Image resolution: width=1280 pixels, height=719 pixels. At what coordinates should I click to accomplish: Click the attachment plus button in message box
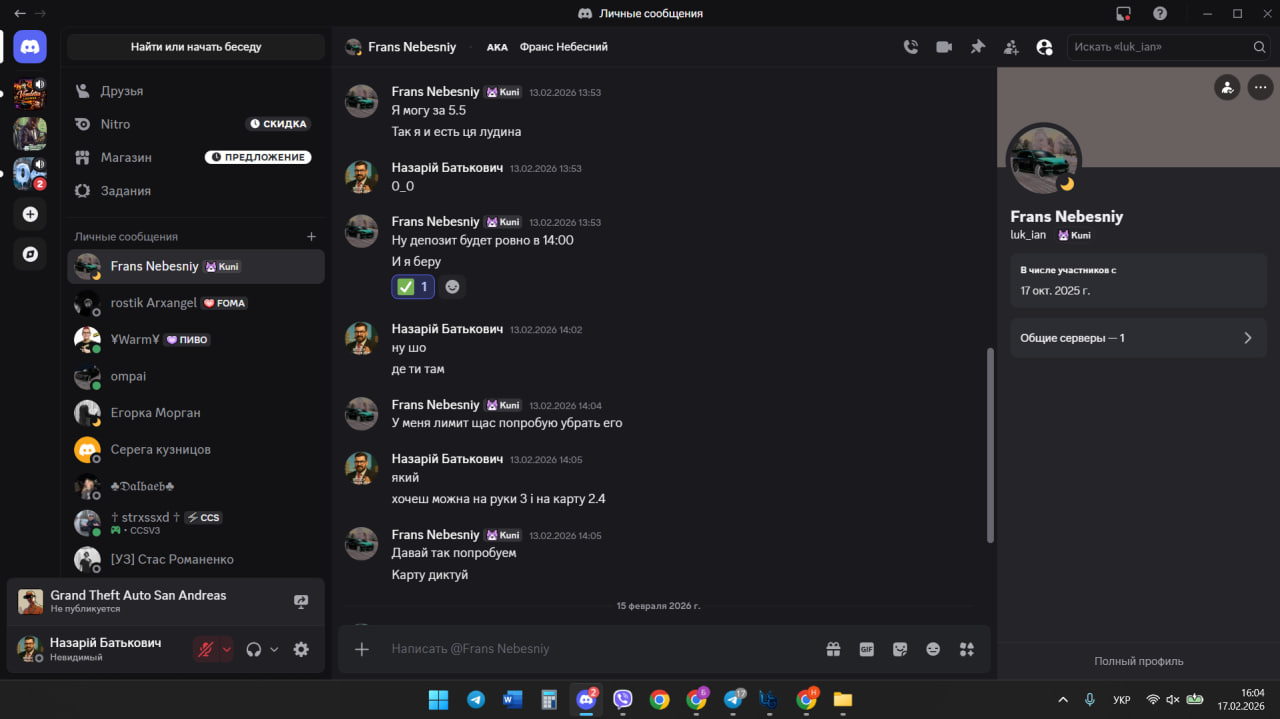[362, 649]
